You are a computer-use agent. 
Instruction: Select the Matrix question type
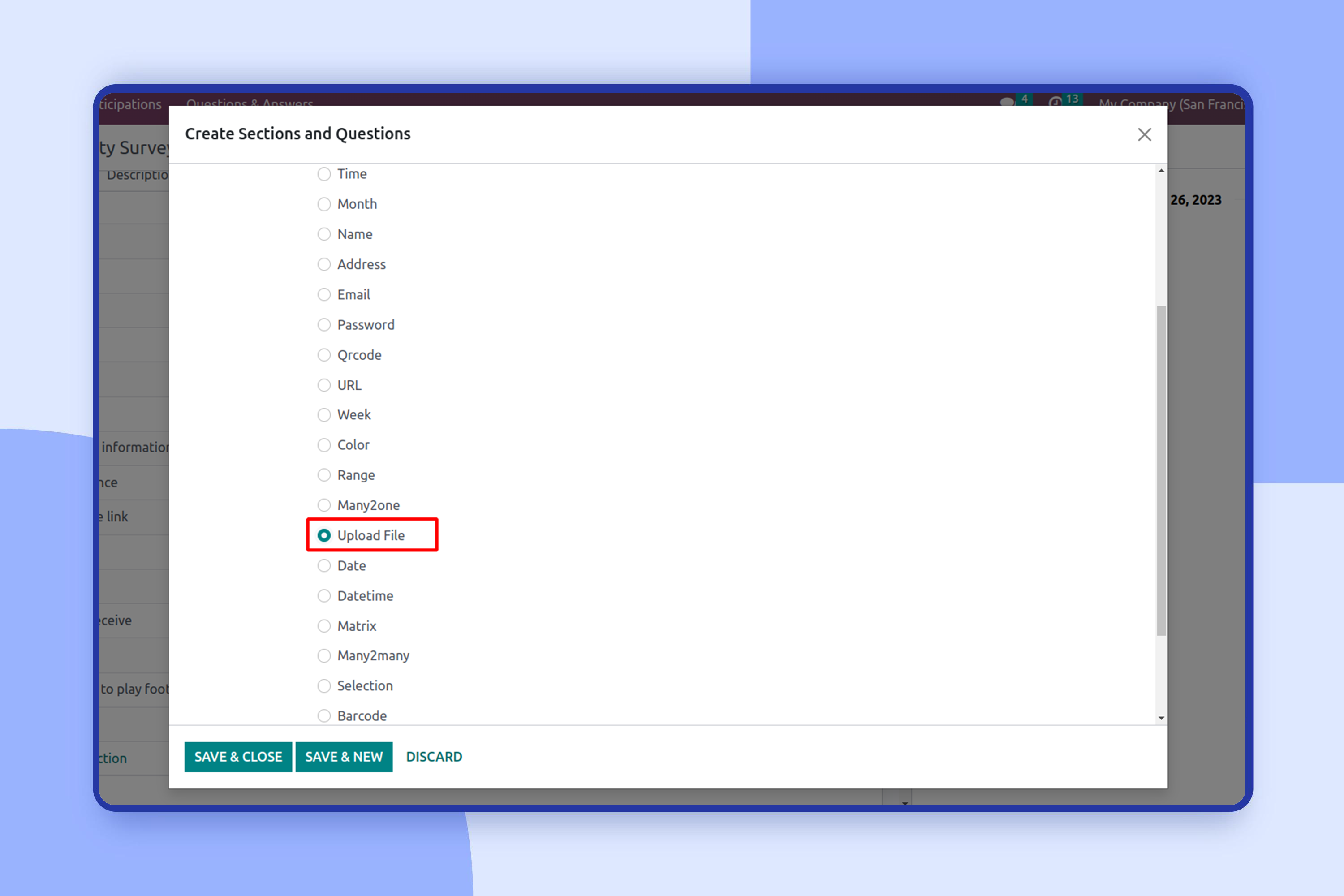(x=324, y=626)
